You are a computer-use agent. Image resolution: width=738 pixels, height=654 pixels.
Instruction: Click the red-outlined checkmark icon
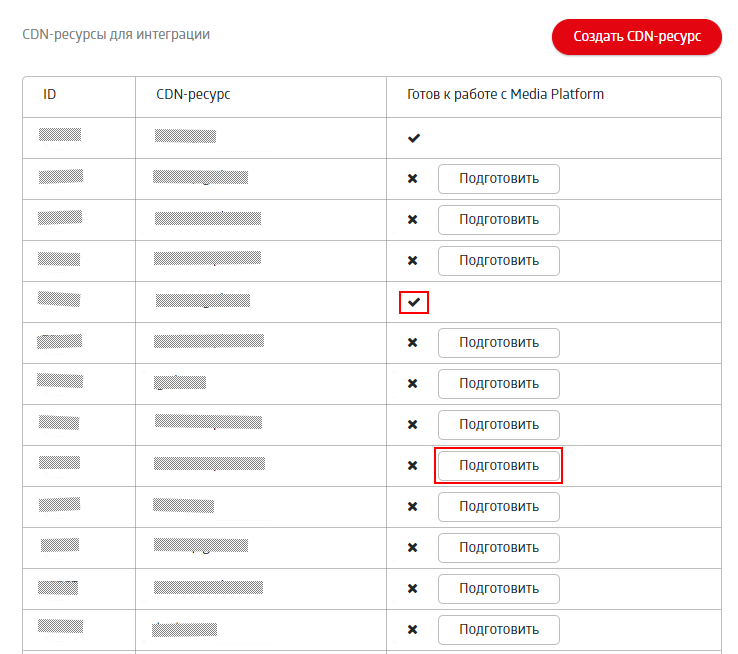tap(413, 302)
